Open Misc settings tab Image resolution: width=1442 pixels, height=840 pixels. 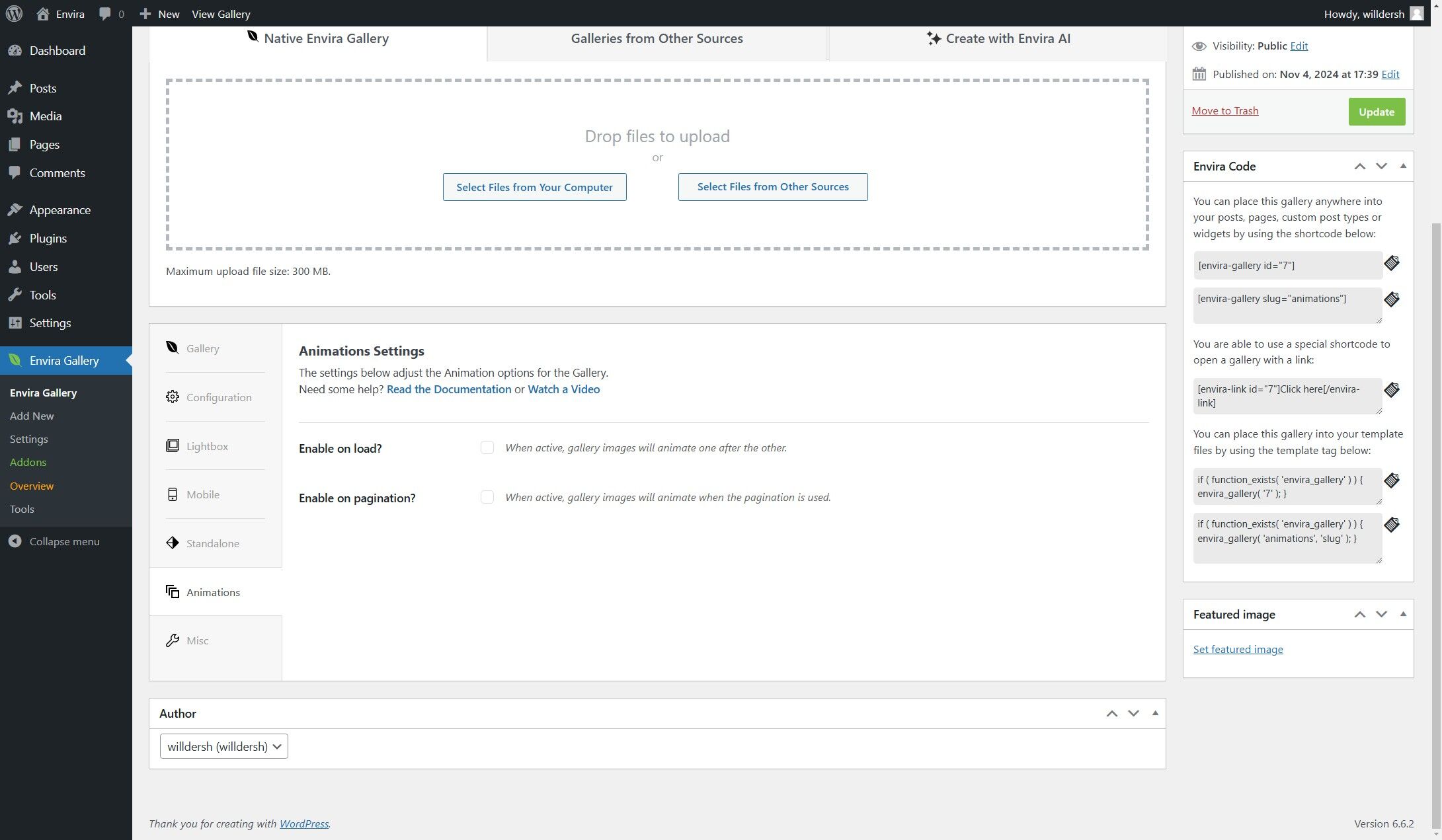pos(216,640)
